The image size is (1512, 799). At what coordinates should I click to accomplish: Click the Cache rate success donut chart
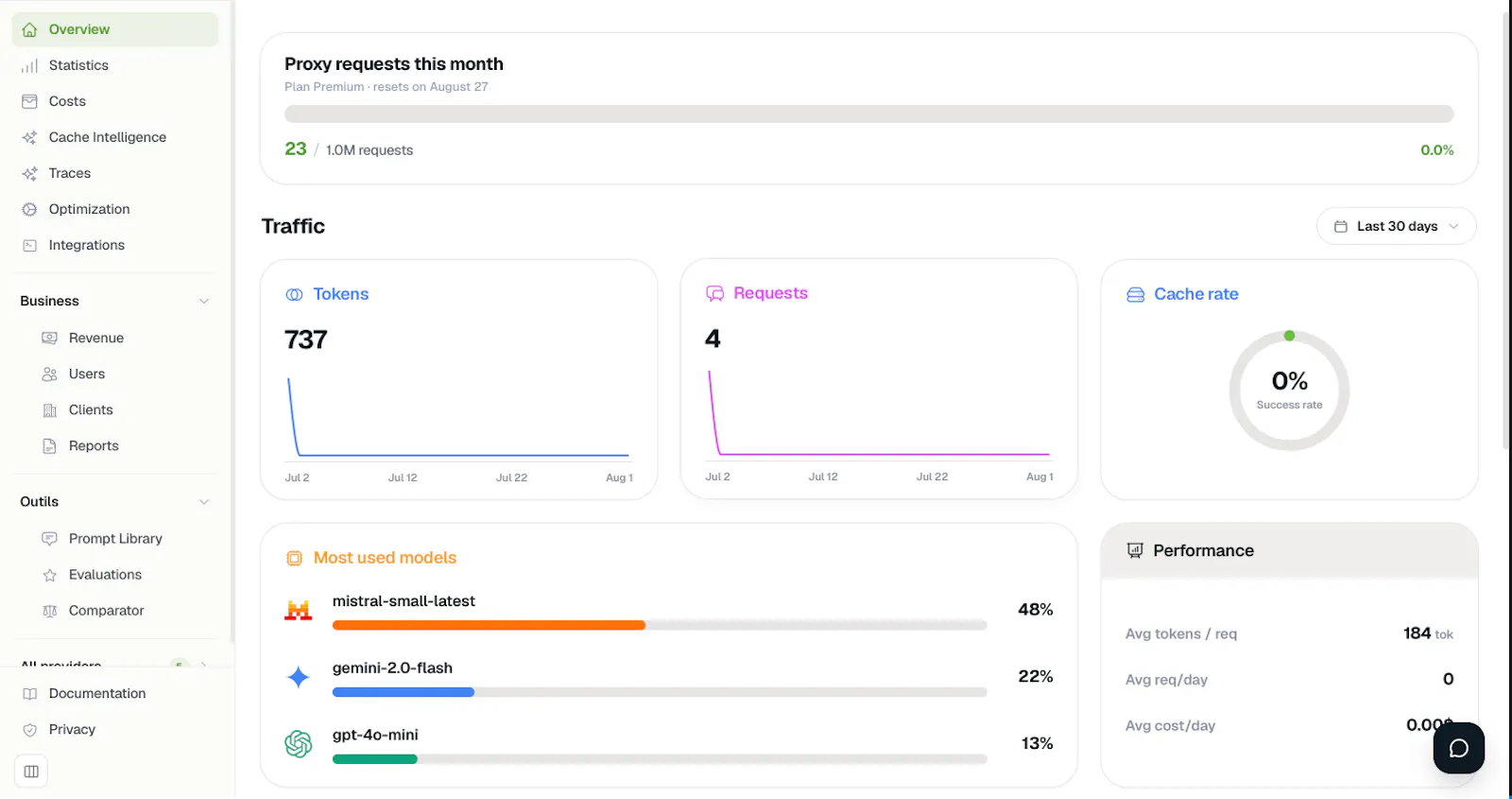(x=1289, y=391)
